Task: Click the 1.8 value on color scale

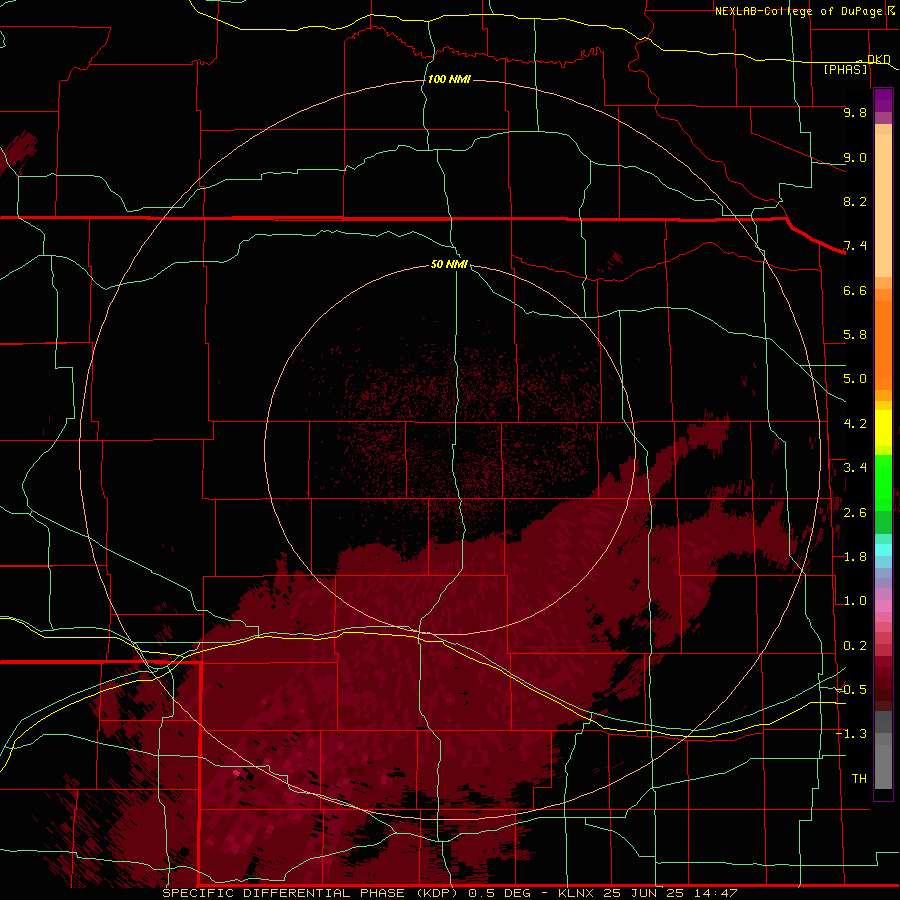Action: pyautogui.click(x=855, y=557)
